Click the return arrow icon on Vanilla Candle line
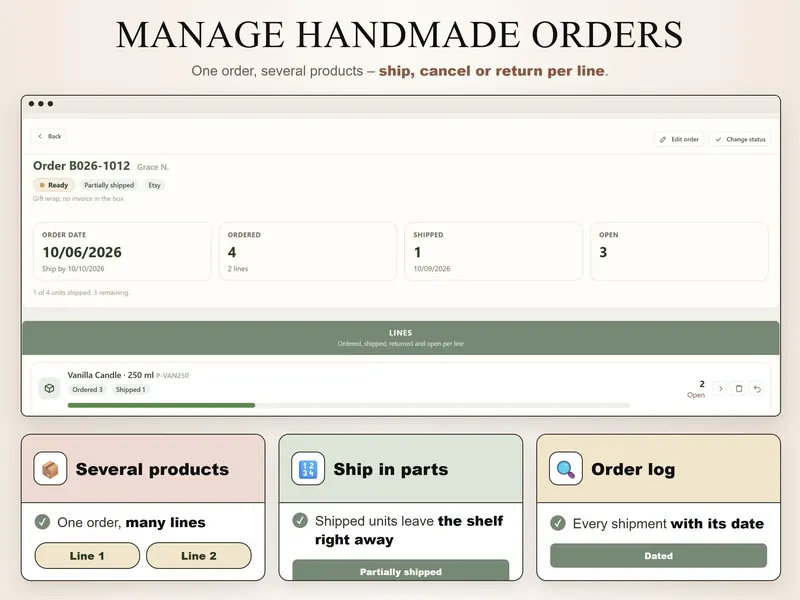This screenshot has width=800, height=600. tap(757, 389)
